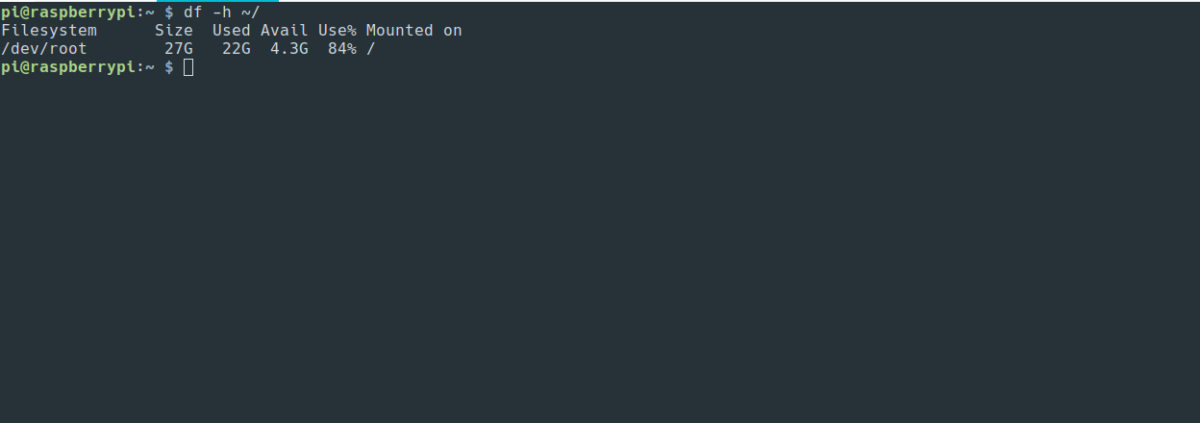Click the Use% column header

tap(337, 30)
